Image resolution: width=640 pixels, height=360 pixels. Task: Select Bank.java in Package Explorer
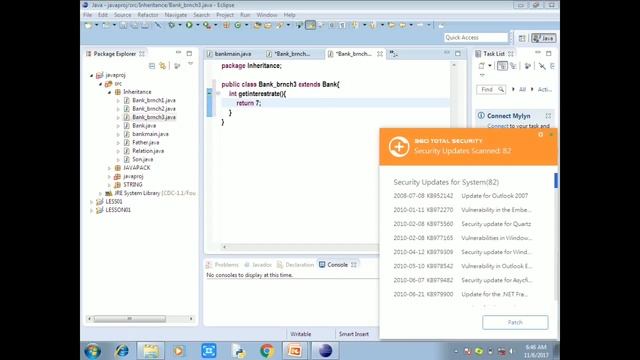[x=144, y=126]
